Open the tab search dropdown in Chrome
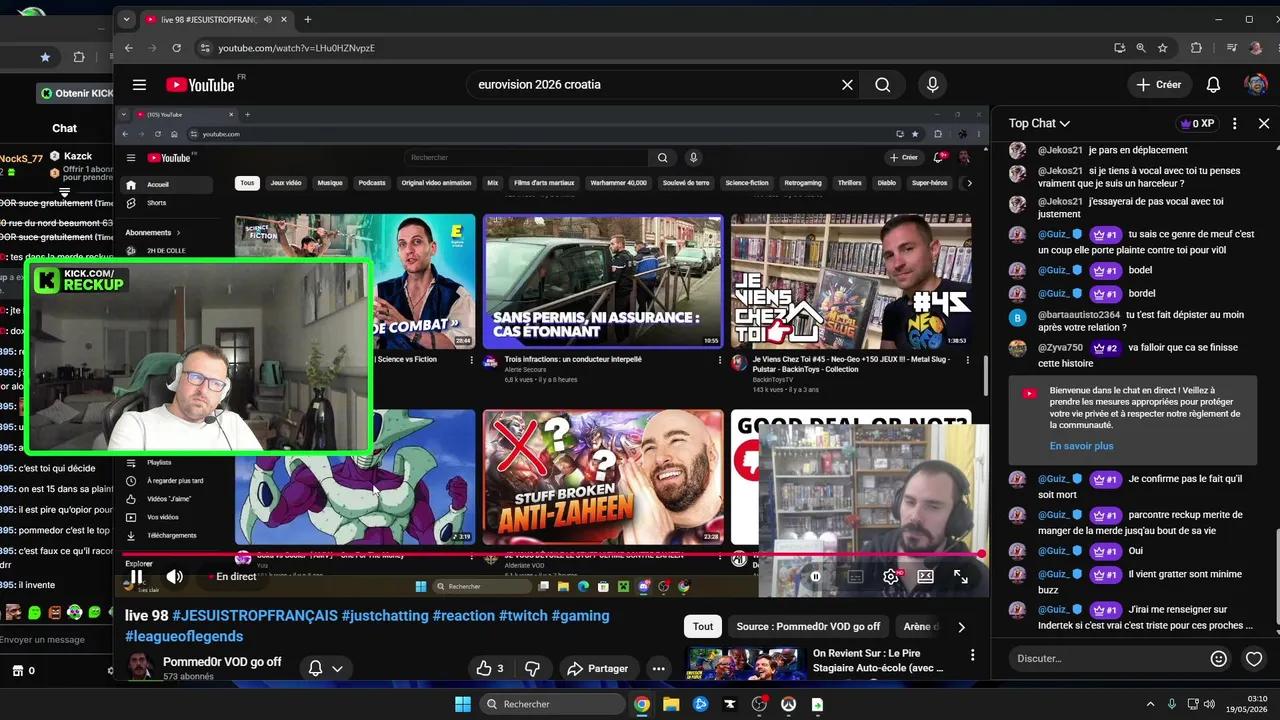 [127, 19]
